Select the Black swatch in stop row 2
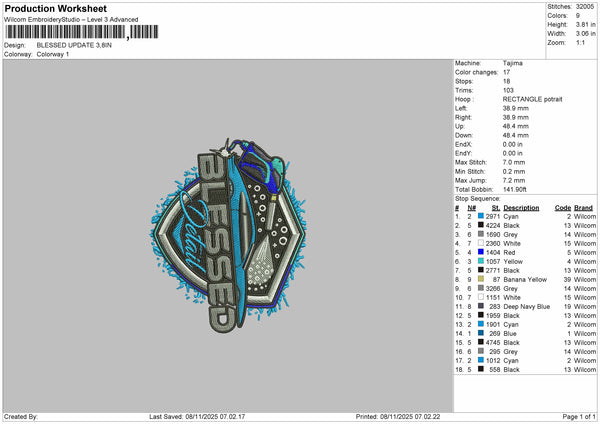This screenshot has width=600, height=424. click(x=481, y=225)
